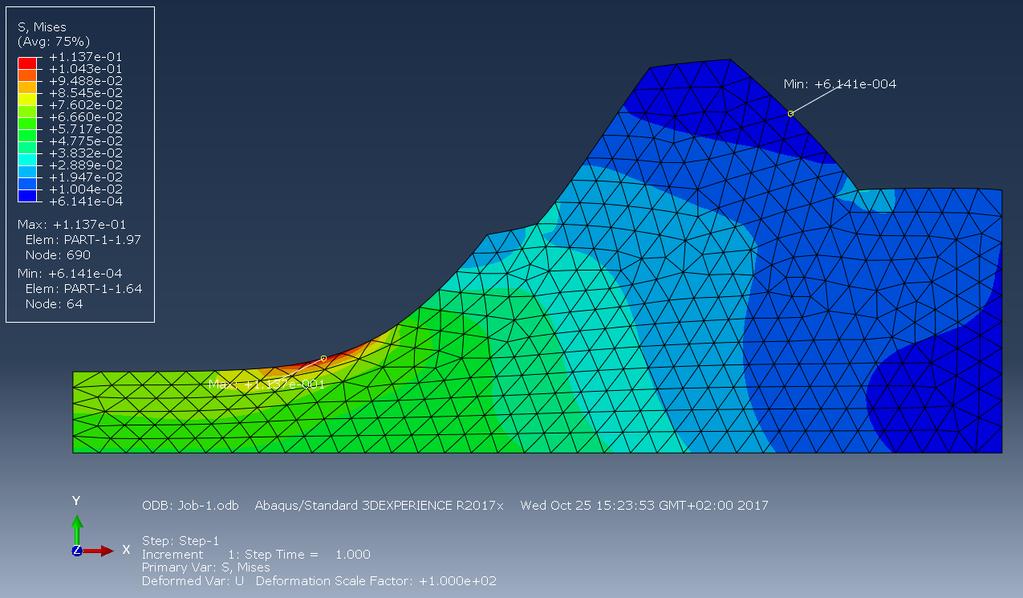Click the '(Avg: 75%)' legend subtitle

(x=53, y=41)
